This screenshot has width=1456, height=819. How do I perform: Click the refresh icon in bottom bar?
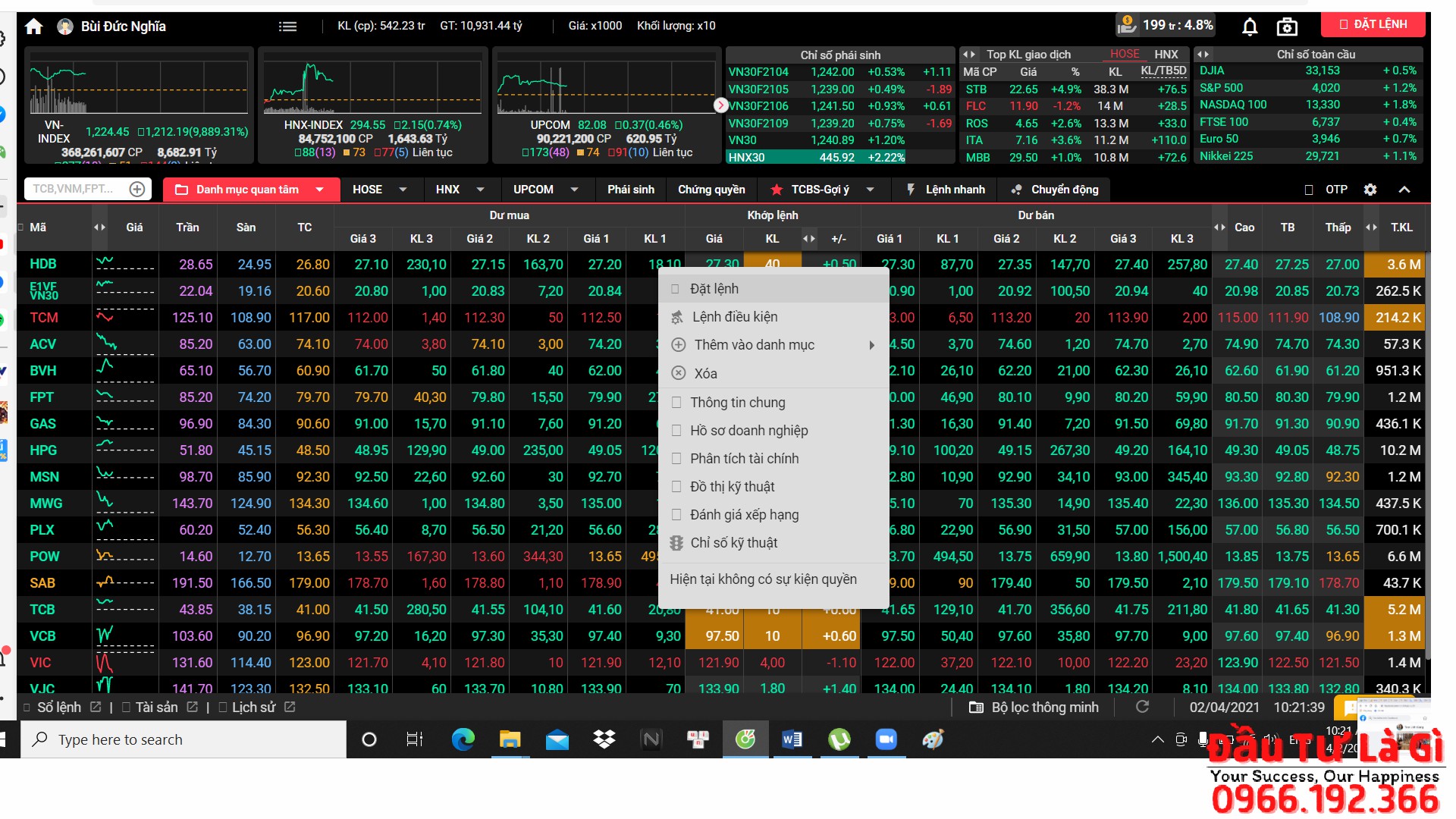(x=1142, y=707)
